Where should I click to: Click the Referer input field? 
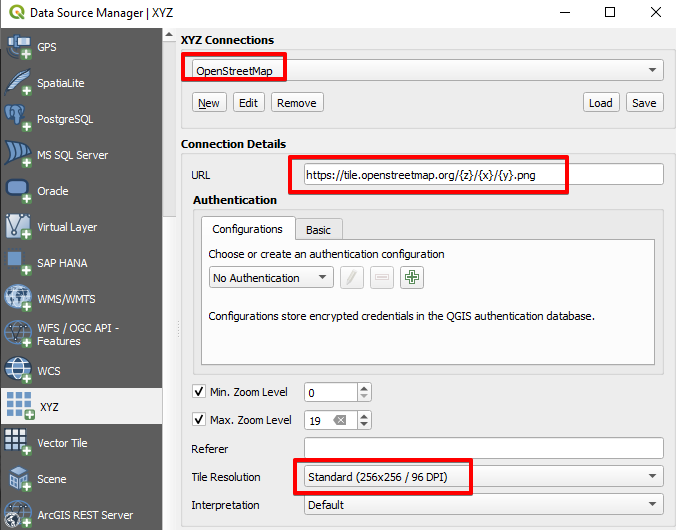(483, 448)
